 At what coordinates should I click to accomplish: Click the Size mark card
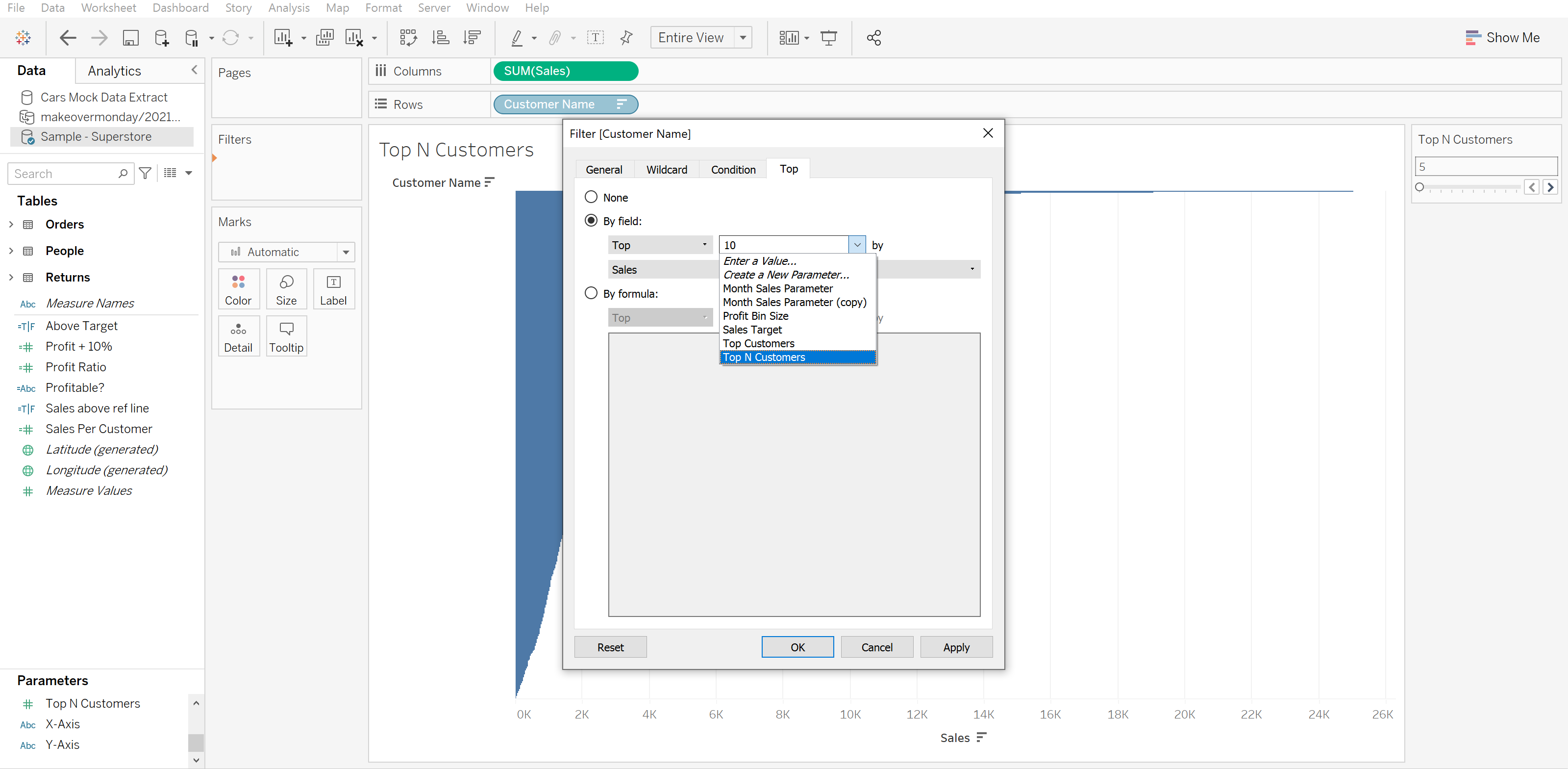click(286, 289)
